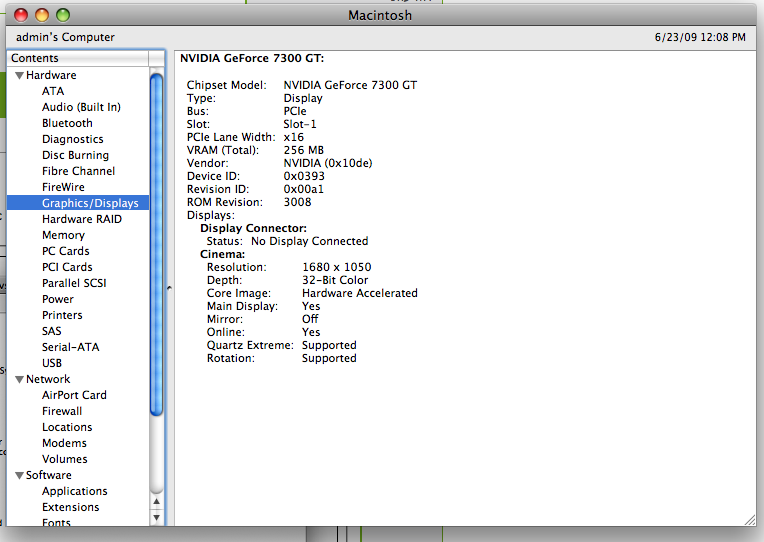
Task: Collapse the Hardware disclosure triangle
Action: coord(19,76)
